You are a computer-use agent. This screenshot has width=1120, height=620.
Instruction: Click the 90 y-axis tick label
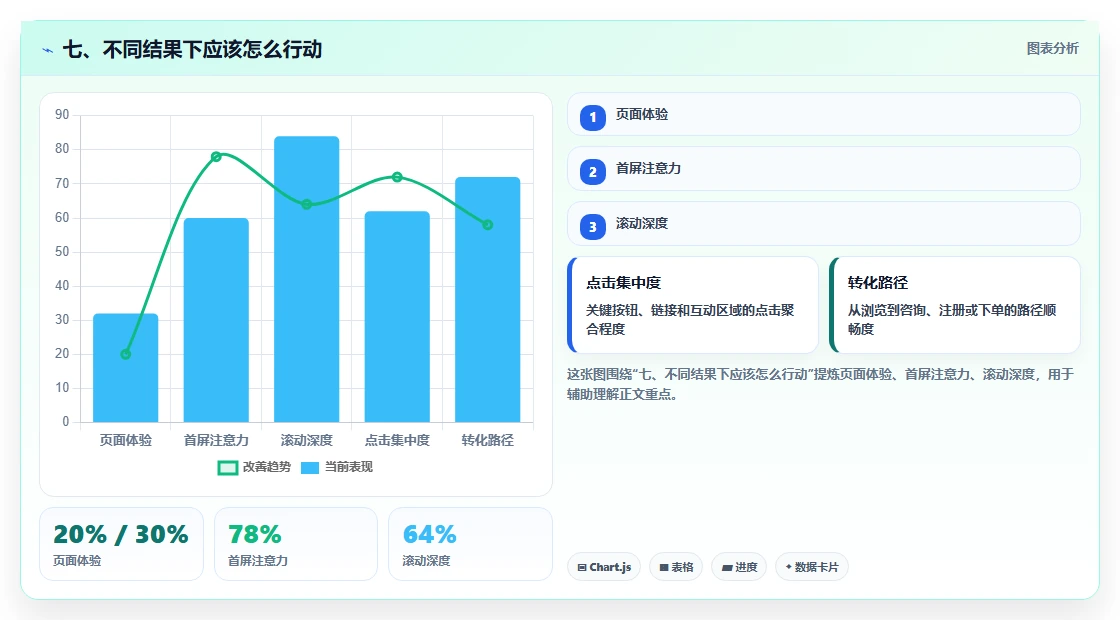[x=62, y=115]
